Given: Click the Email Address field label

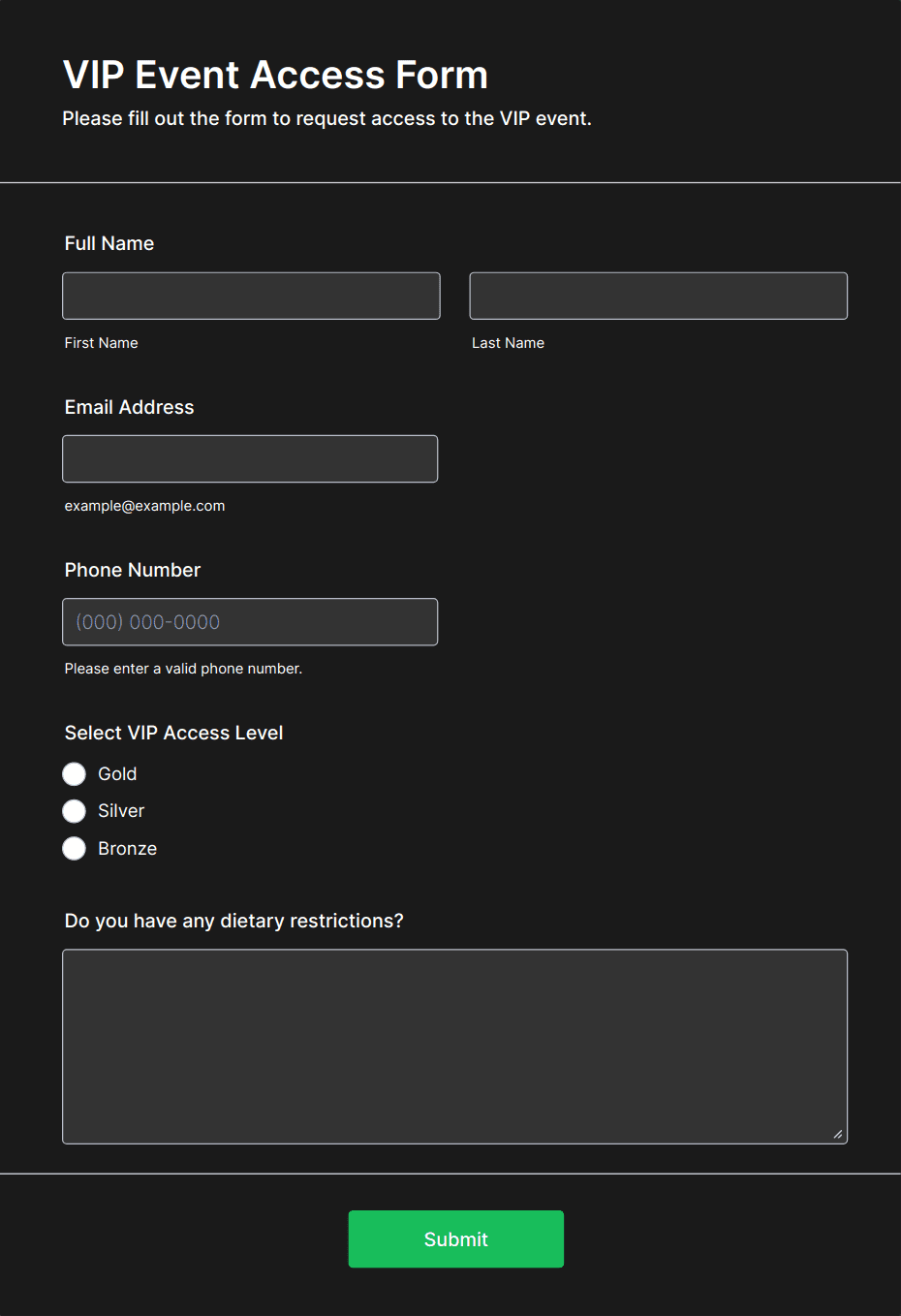Looking at the screenshot, I should (128, 407).
